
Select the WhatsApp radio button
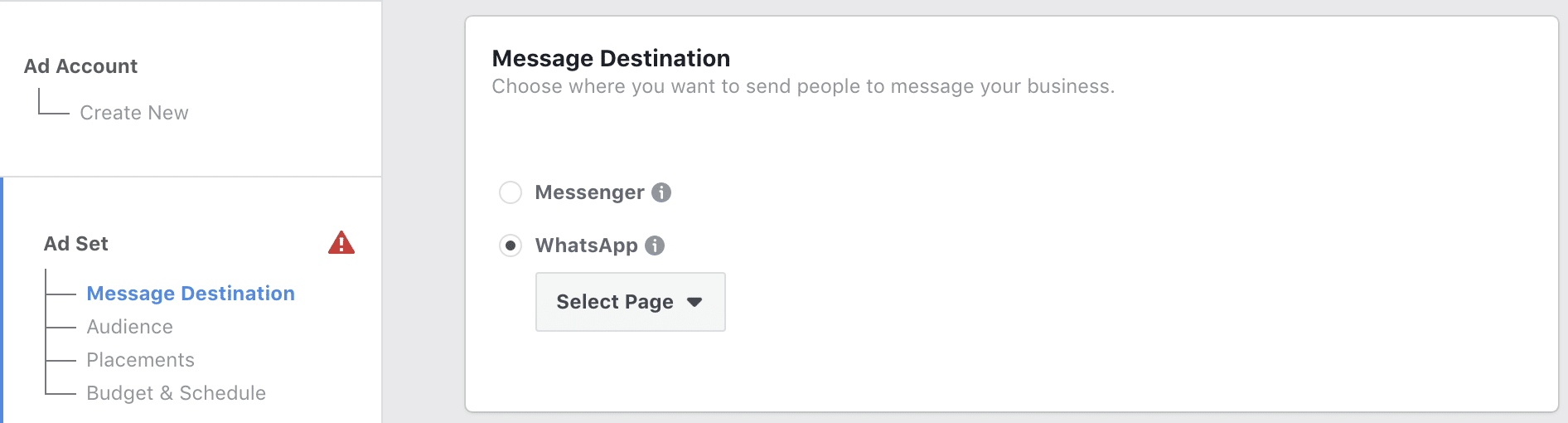pyautogui.click(x=511, y=246)
